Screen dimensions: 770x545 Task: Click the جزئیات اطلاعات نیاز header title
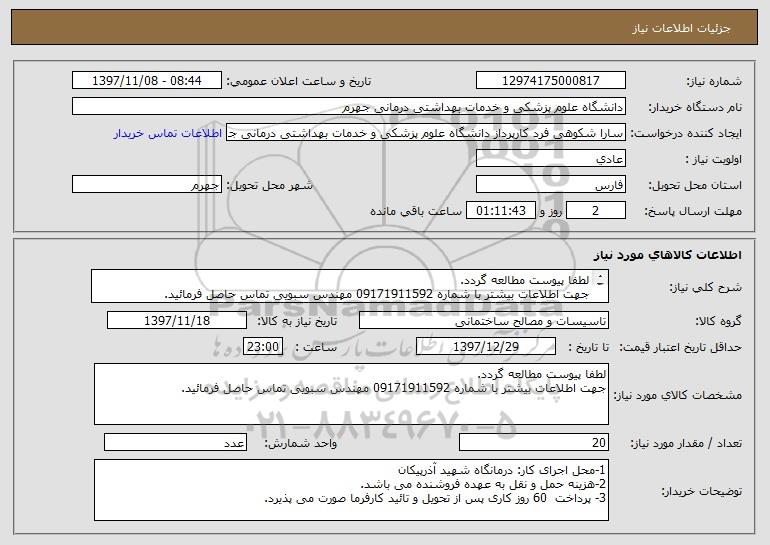681,28
